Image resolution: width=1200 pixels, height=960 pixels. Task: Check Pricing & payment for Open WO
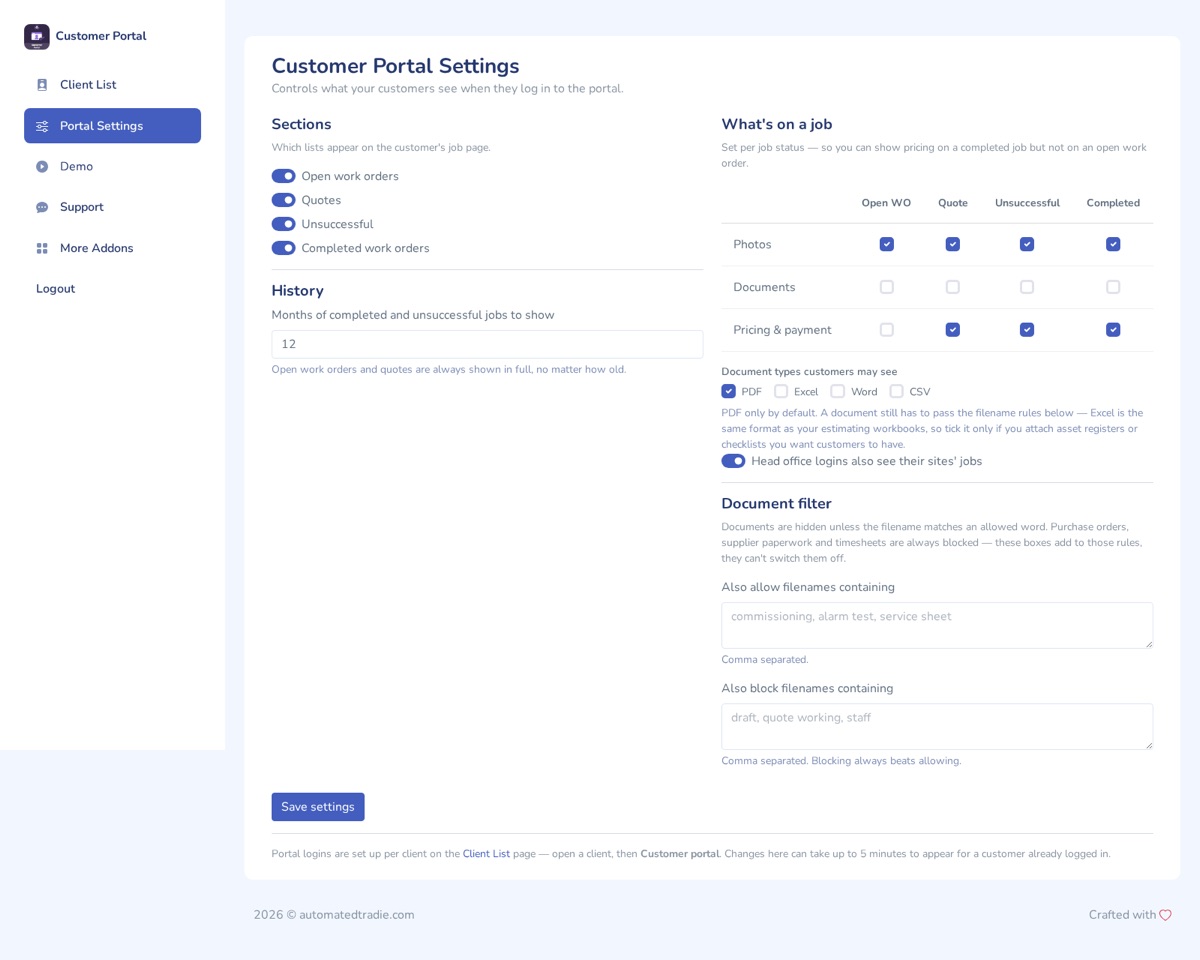pyautogui.click(x=886, y=330)
